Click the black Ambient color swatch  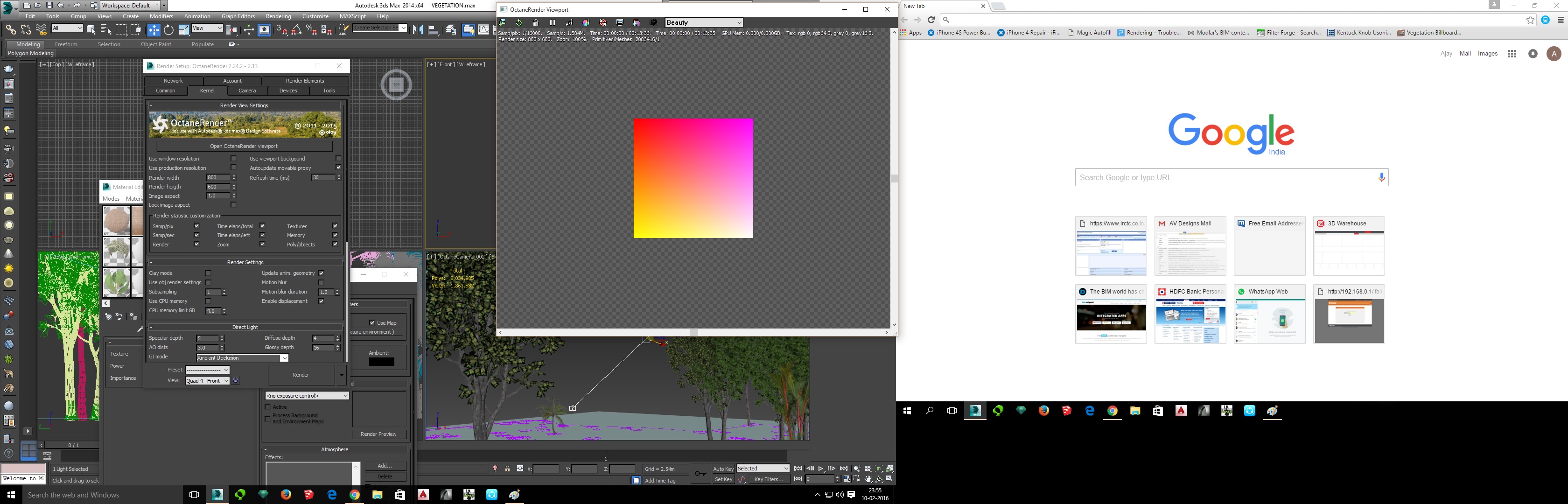[x=381, y=362]
